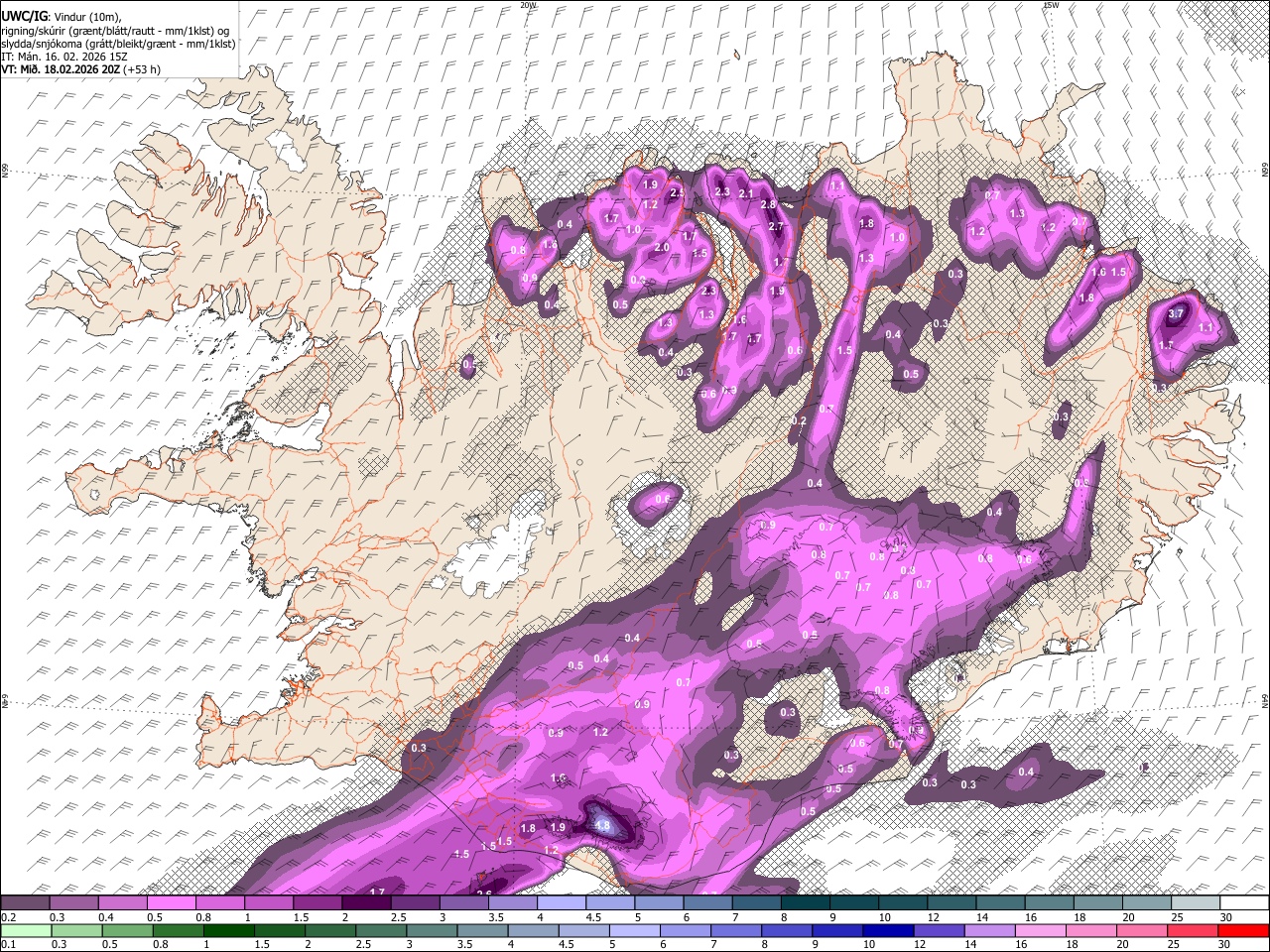Pick the dark purple 2 swatch in the top legend row
The height and width of the screenshot is (952, 1270).
pos(366,903)
